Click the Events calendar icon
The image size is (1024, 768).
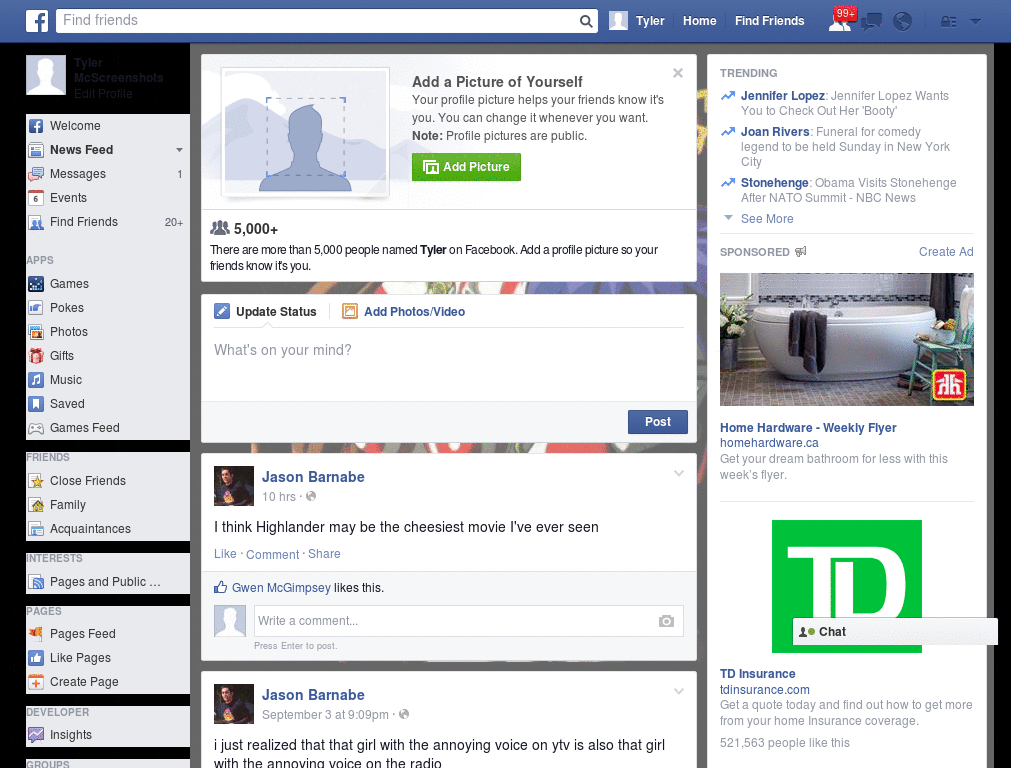(36, 198)
